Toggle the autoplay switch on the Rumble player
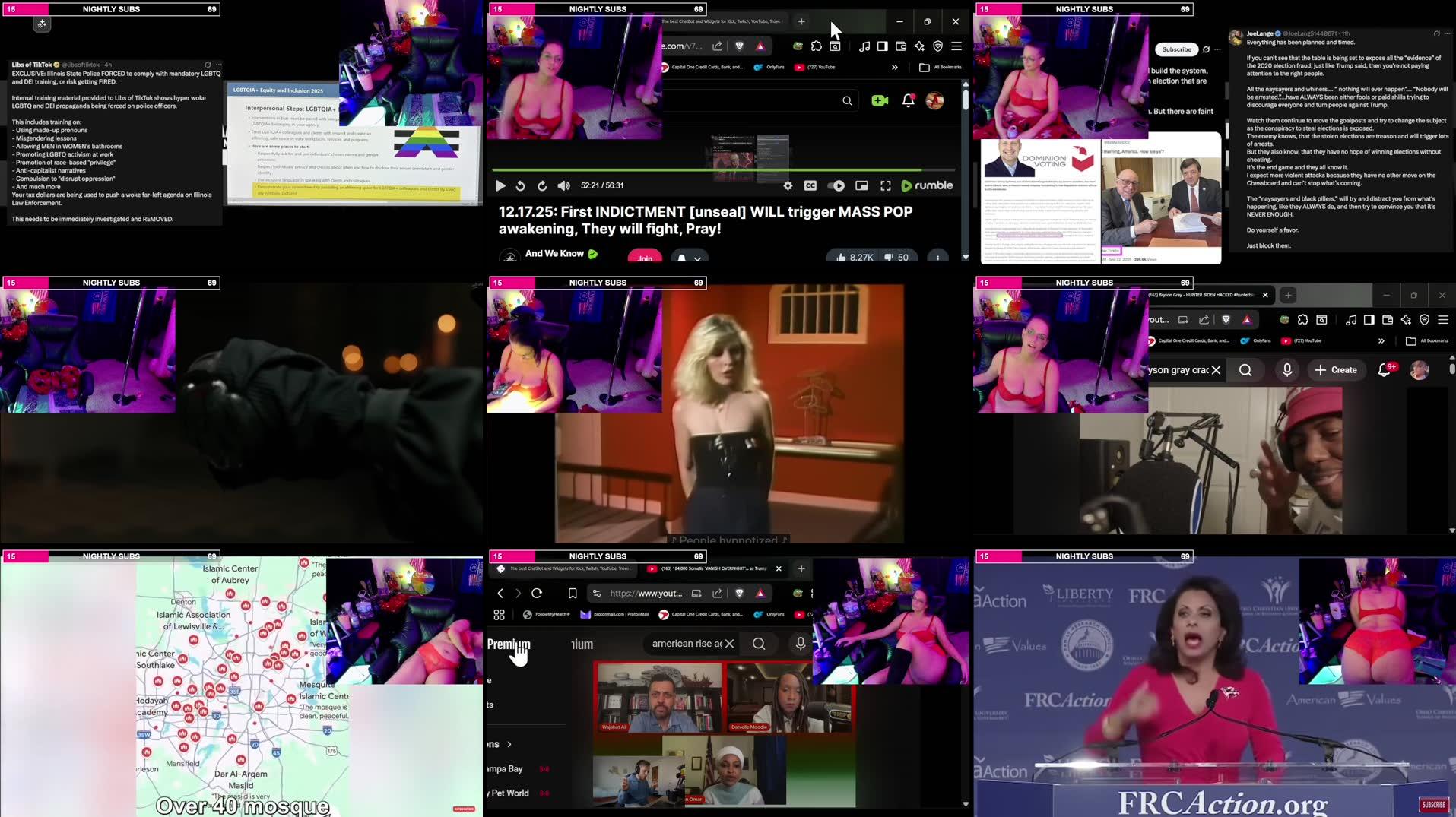The image size is (1456, 817). click(x=836, y=185)
